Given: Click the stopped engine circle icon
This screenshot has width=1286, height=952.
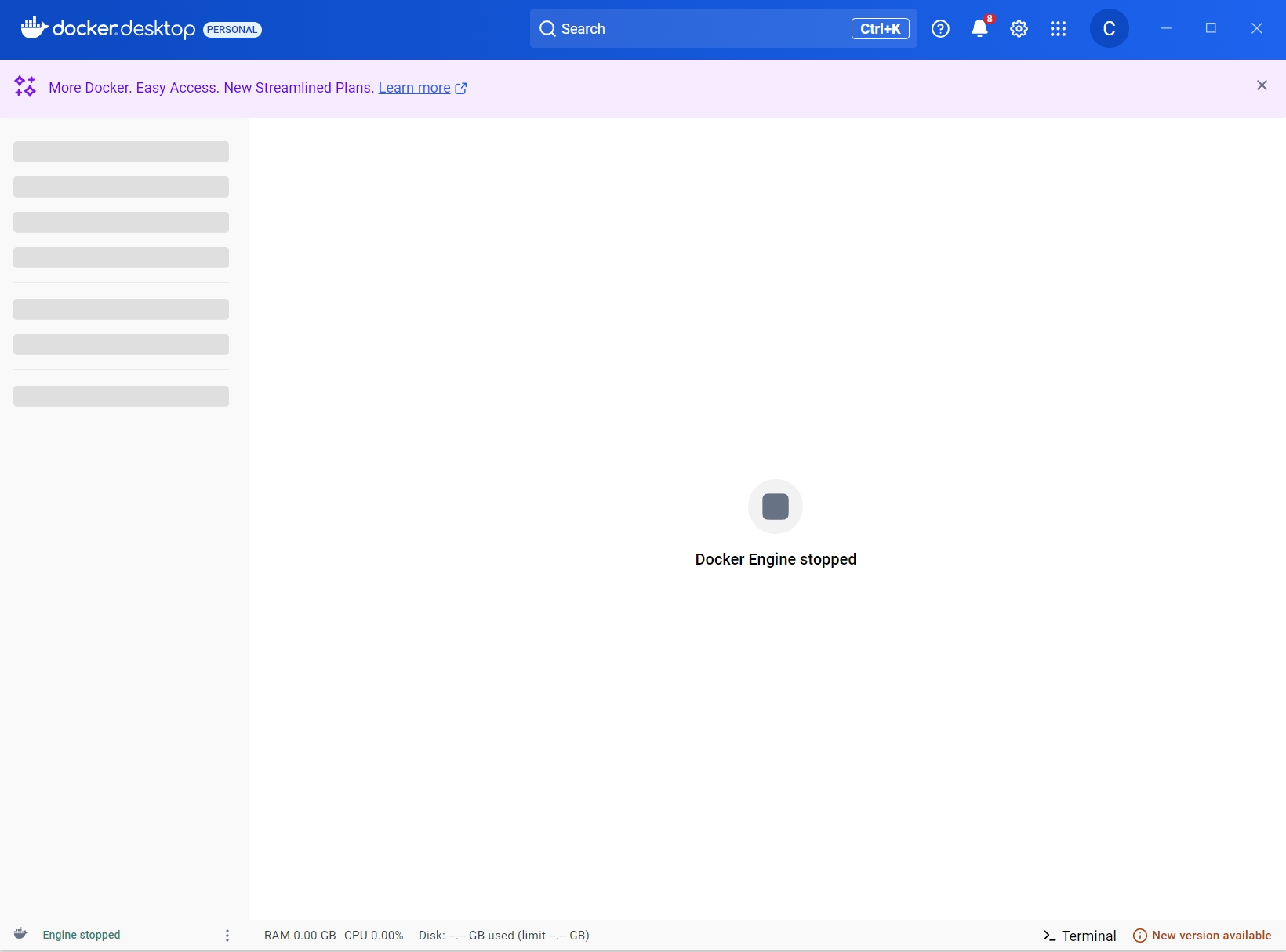Looking at the screenshot, I should tap(775, 506).
